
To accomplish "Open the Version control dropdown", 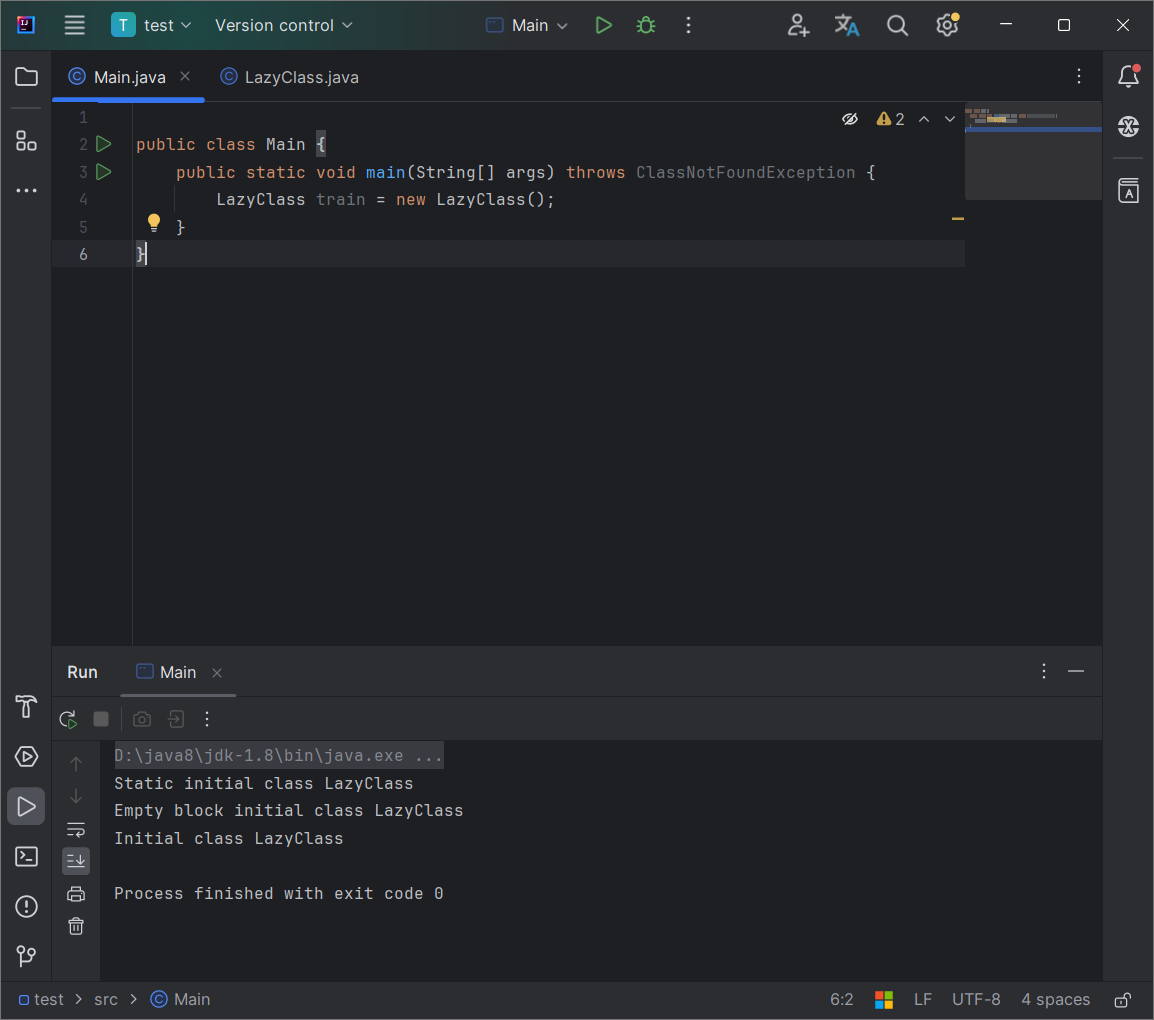I will [283, 26].
